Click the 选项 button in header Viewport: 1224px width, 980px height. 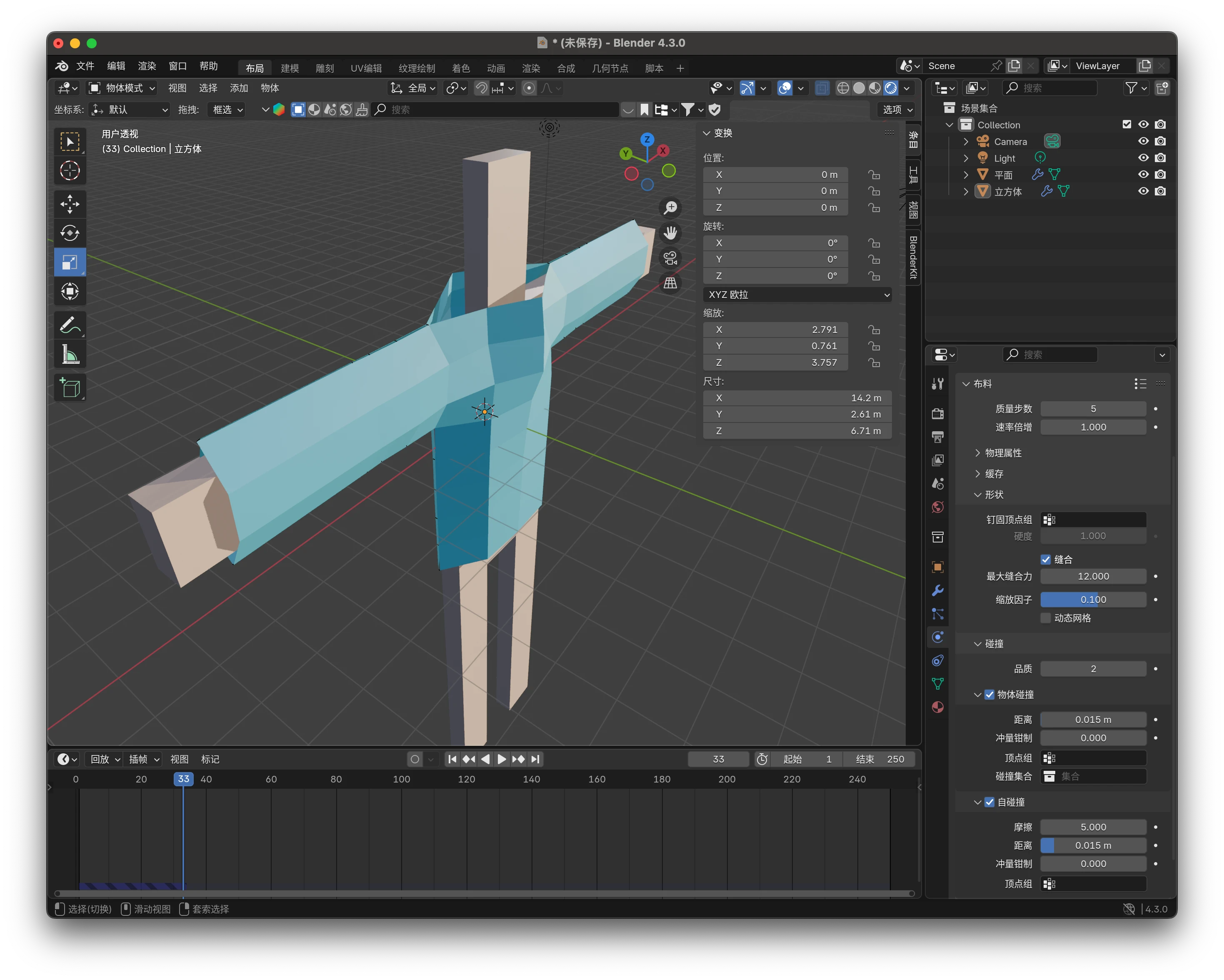pos(897,110)
